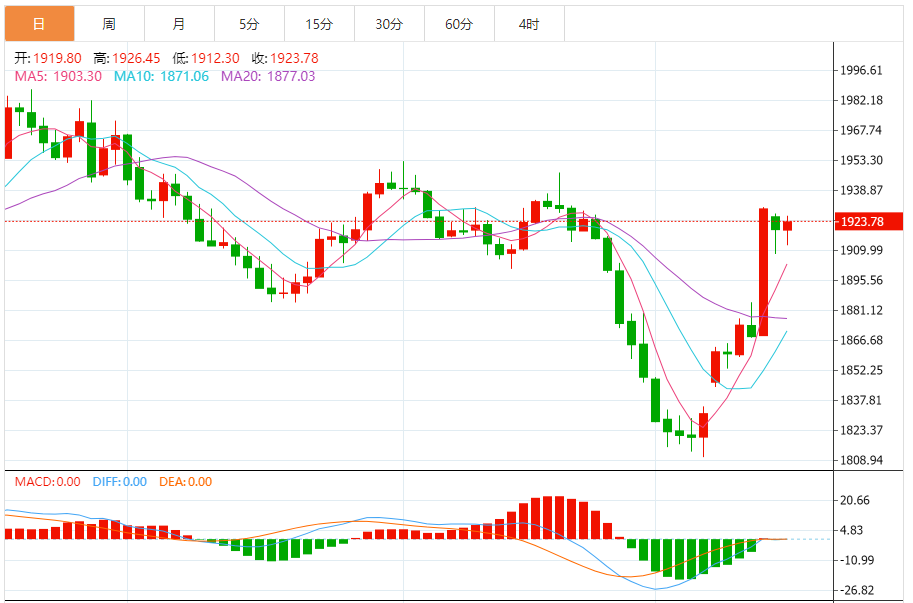
Task: Open the 15分 timeframe tab
Action: coord(319,24)
